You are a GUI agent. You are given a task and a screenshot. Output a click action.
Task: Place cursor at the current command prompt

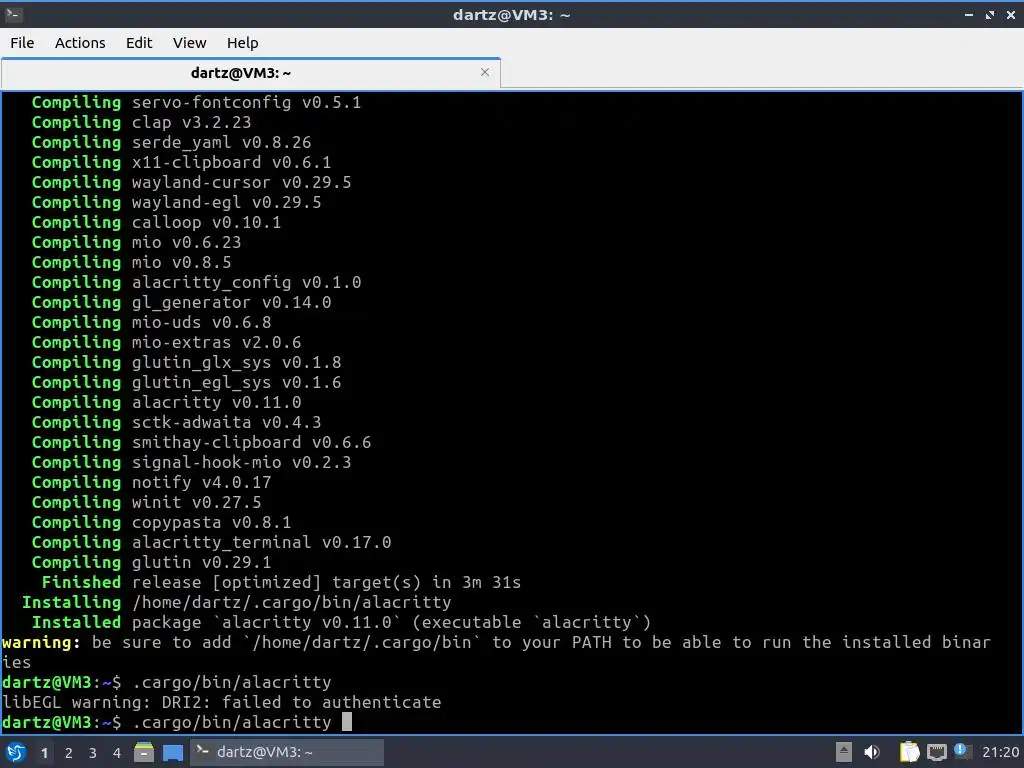[x=347, y=722]
